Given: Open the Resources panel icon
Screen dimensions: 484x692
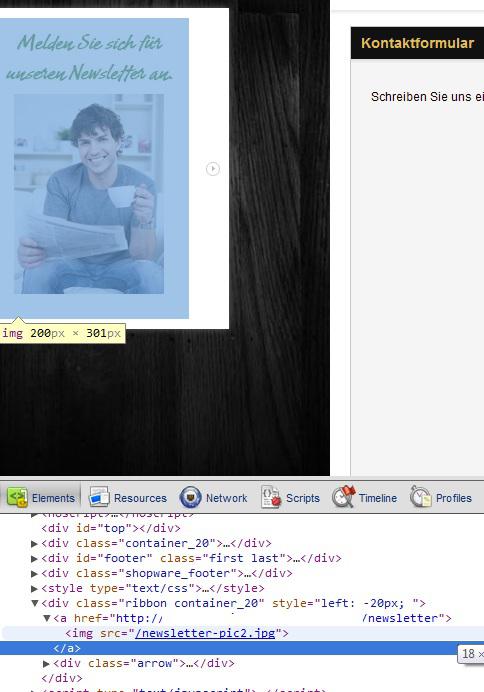Looking at the screenshot, I should [99, 497].
